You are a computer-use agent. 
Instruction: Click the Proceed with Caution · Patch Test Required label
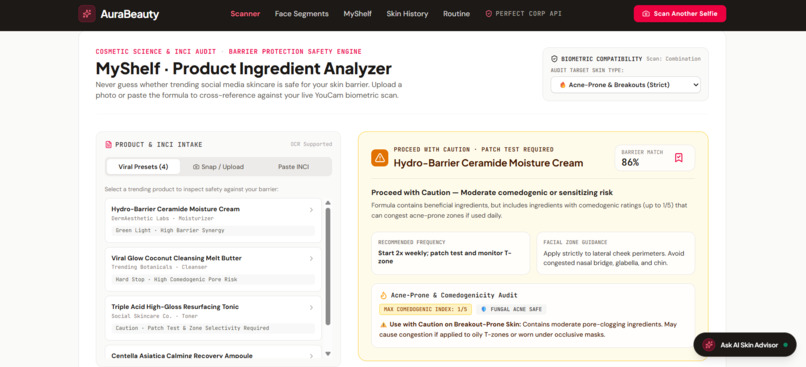click(x=473, y=150)
